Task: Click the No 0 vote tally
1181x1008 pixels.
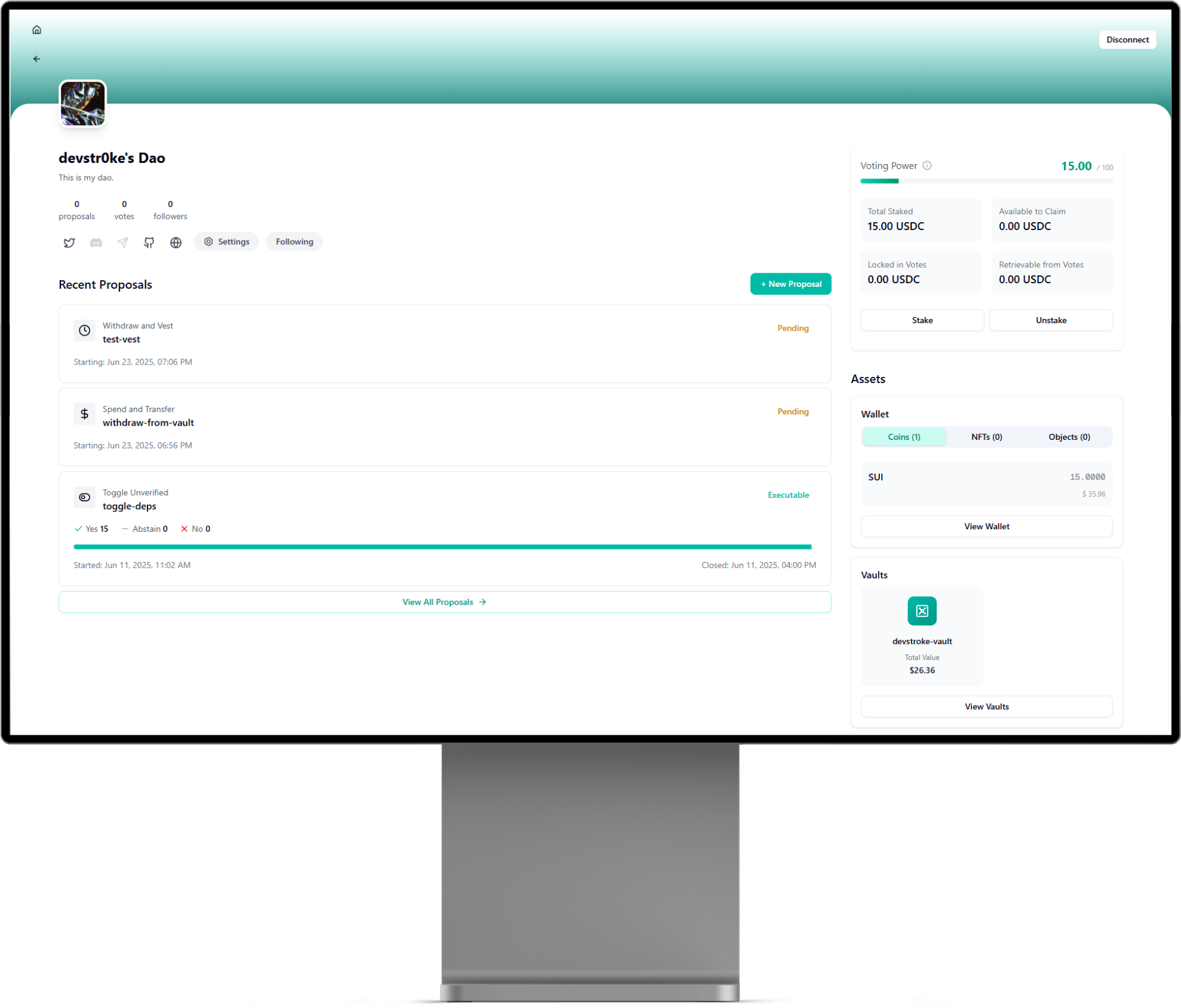Action: pos(196,529)
